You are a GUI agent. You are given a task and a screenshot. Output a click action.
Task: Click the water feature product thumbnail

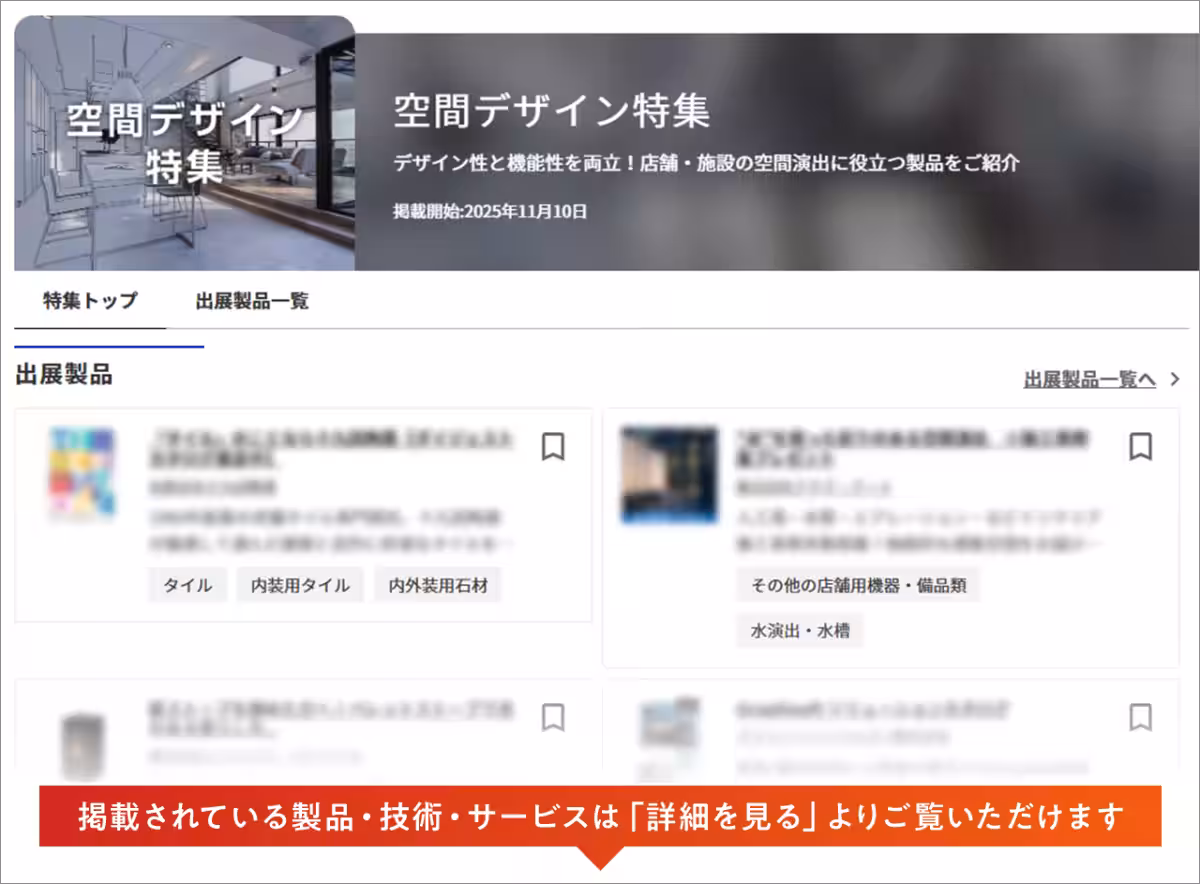point(668,475)
